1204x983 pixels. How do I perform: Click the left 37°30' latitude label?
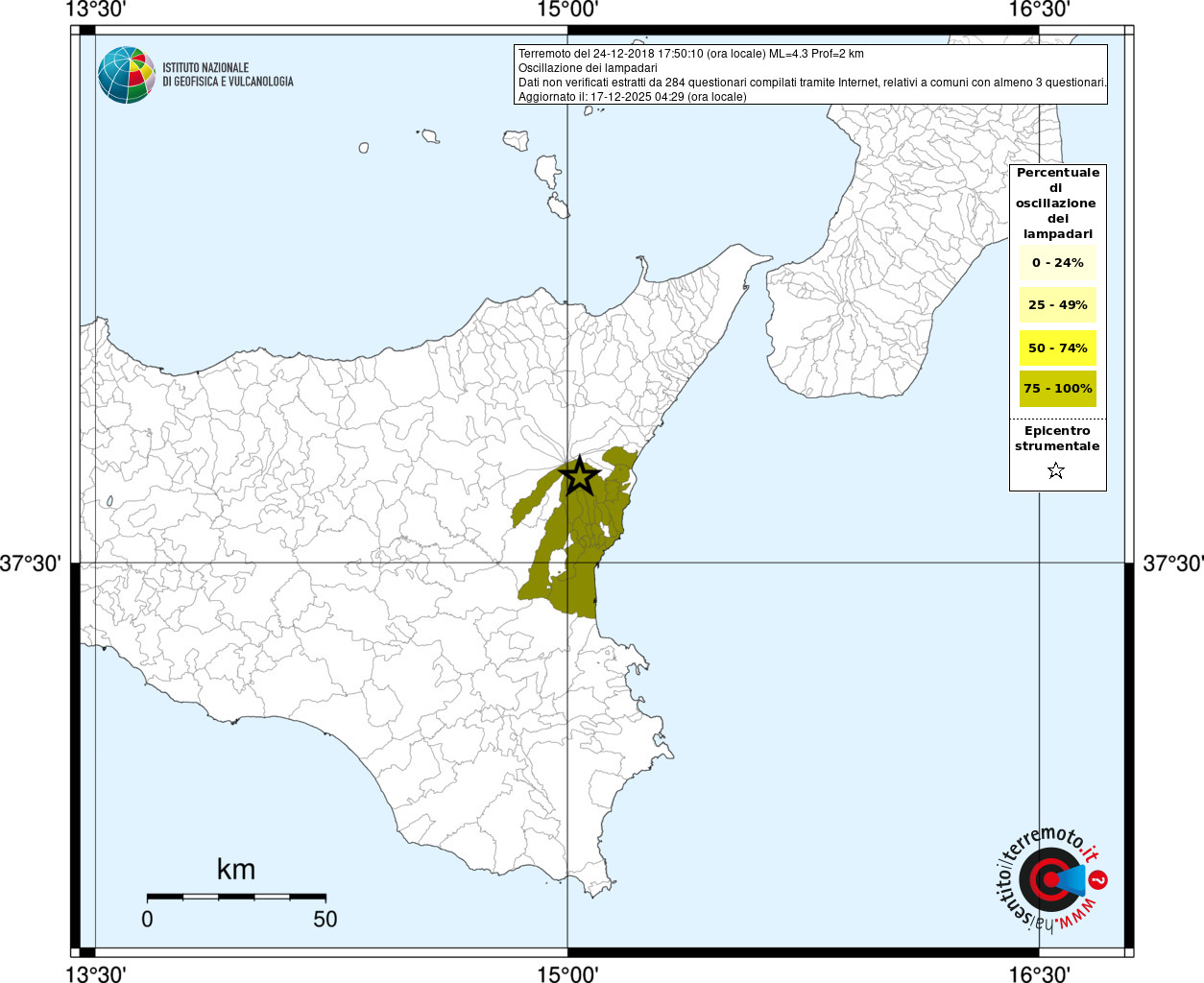31,563
